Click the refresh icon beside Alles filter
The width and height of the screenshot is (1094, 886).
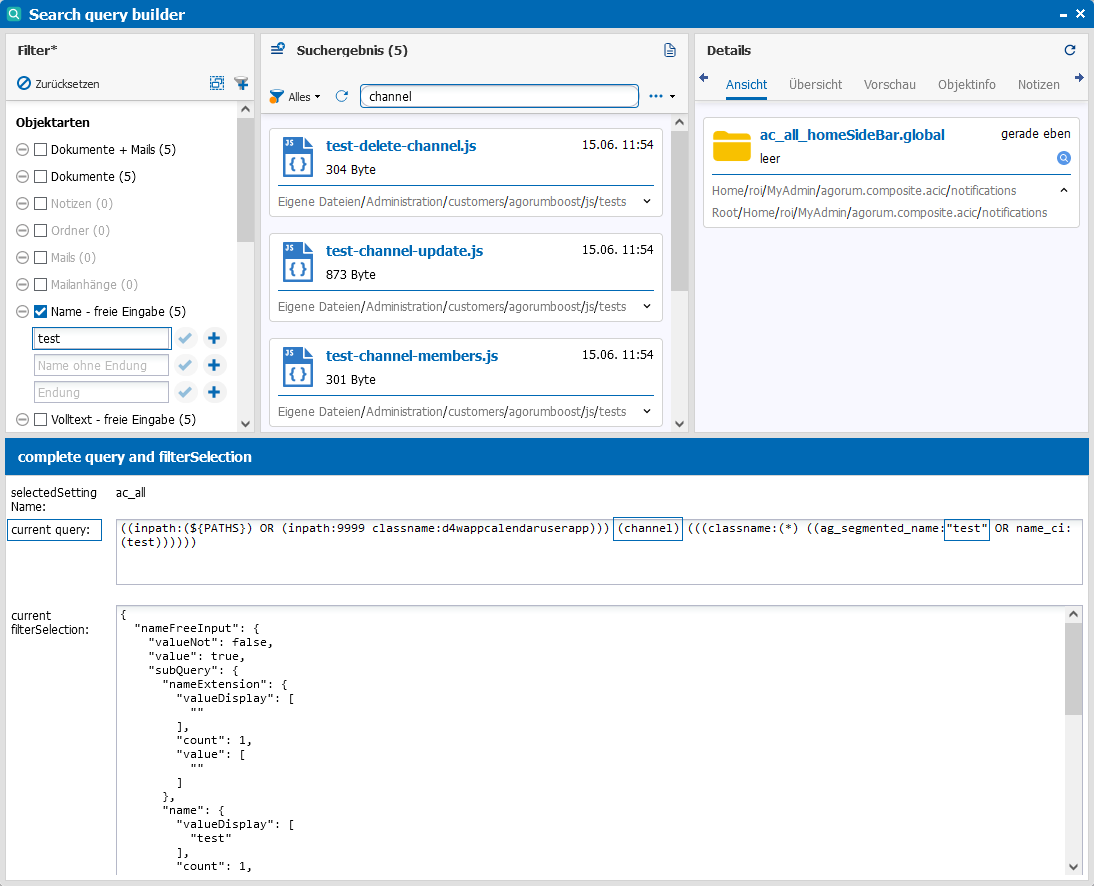coord(342,96)
